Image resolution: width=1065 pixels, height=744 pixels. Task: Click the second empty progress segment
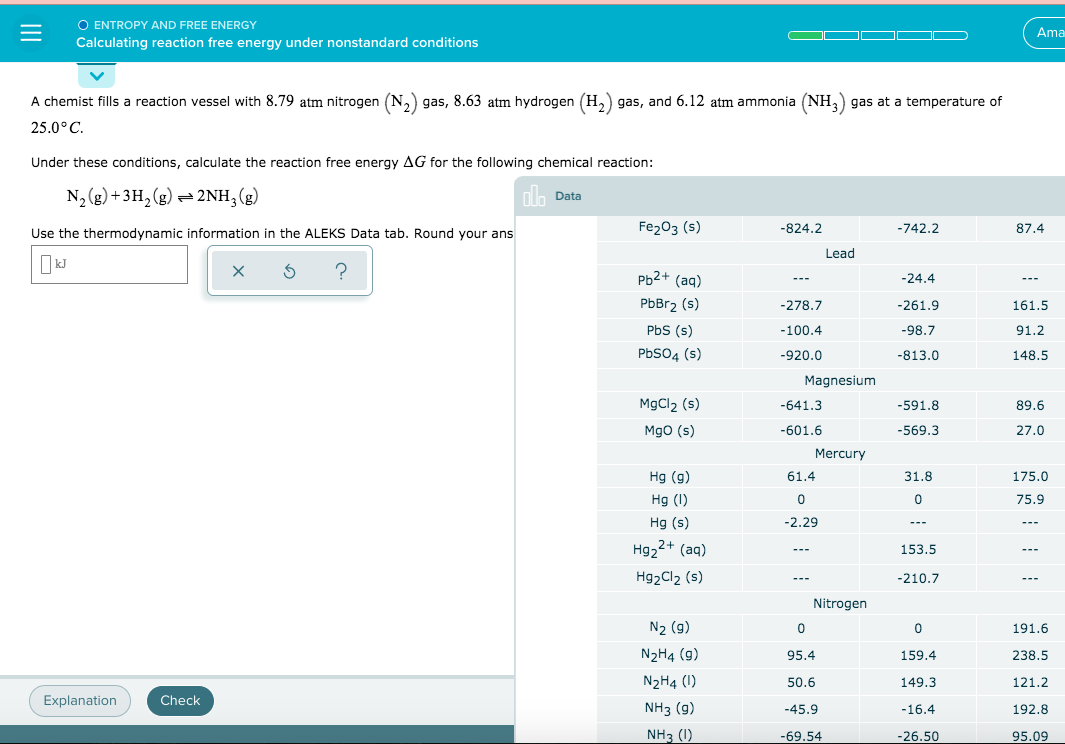(x=840, y=35)
